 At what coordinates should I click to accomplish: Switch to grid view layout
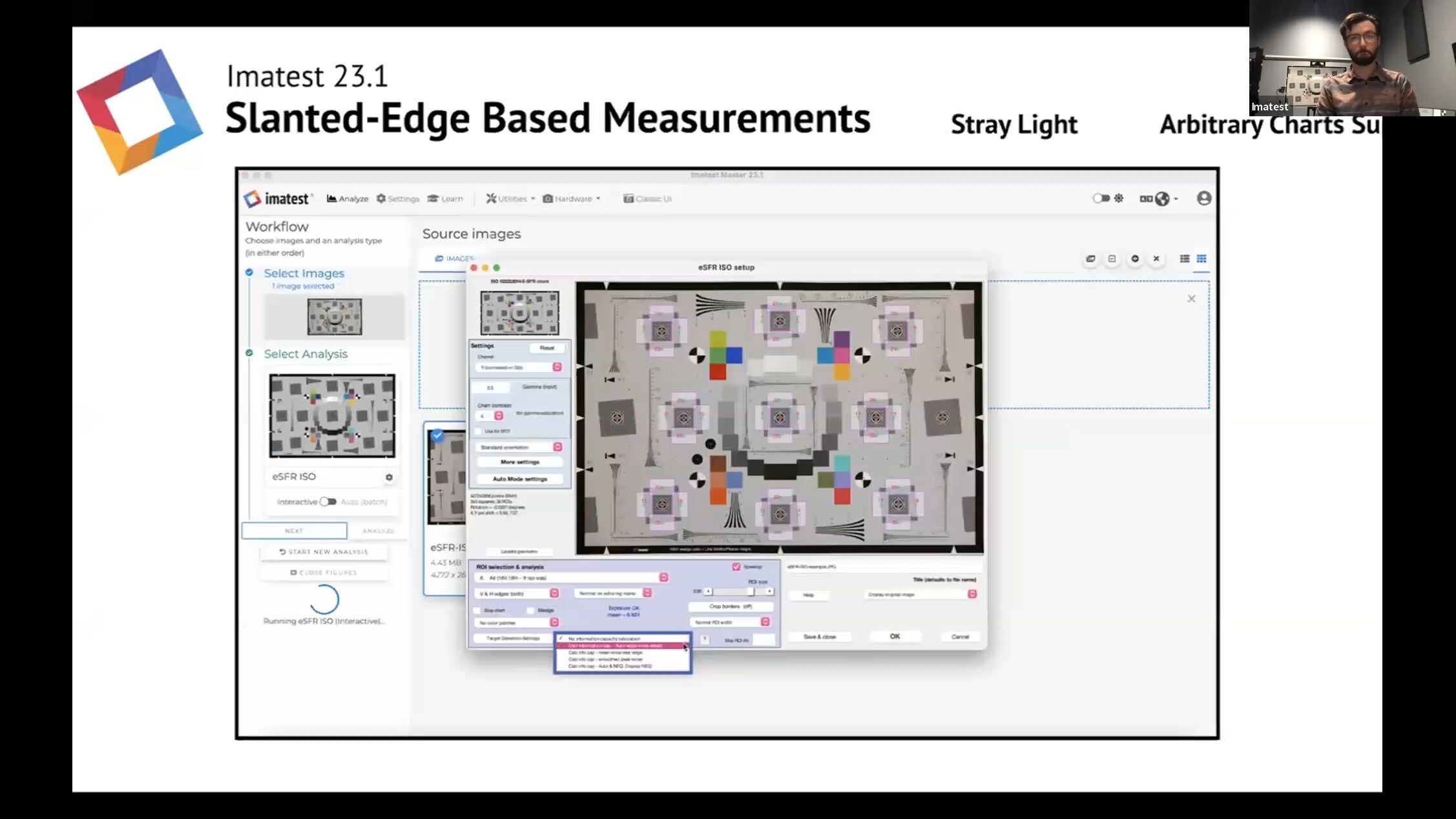(1201, 258)
